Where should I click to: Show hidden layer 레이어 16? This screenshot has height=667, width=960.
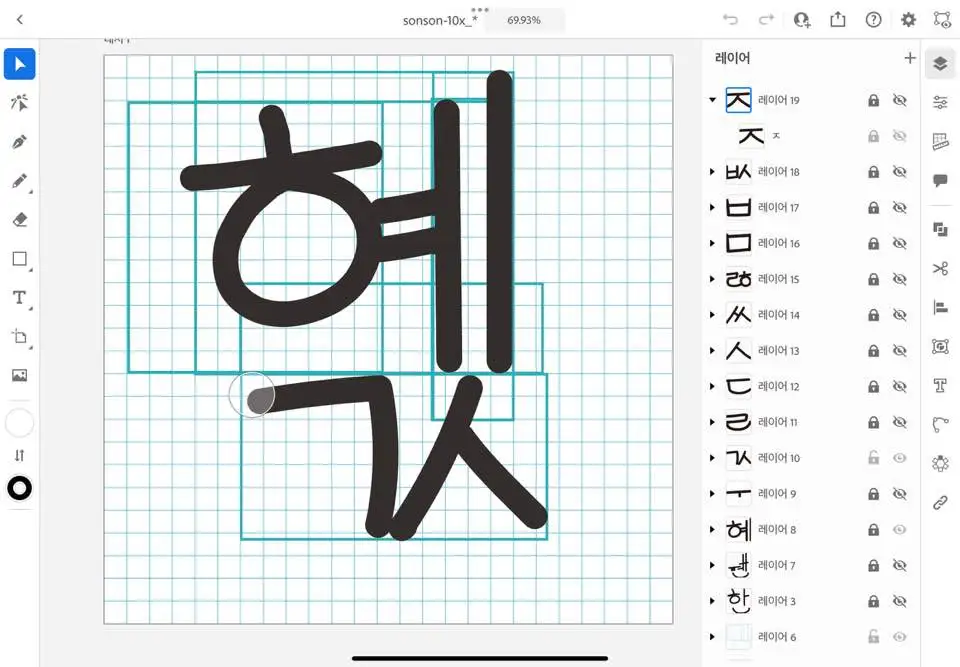click(899, 243)
